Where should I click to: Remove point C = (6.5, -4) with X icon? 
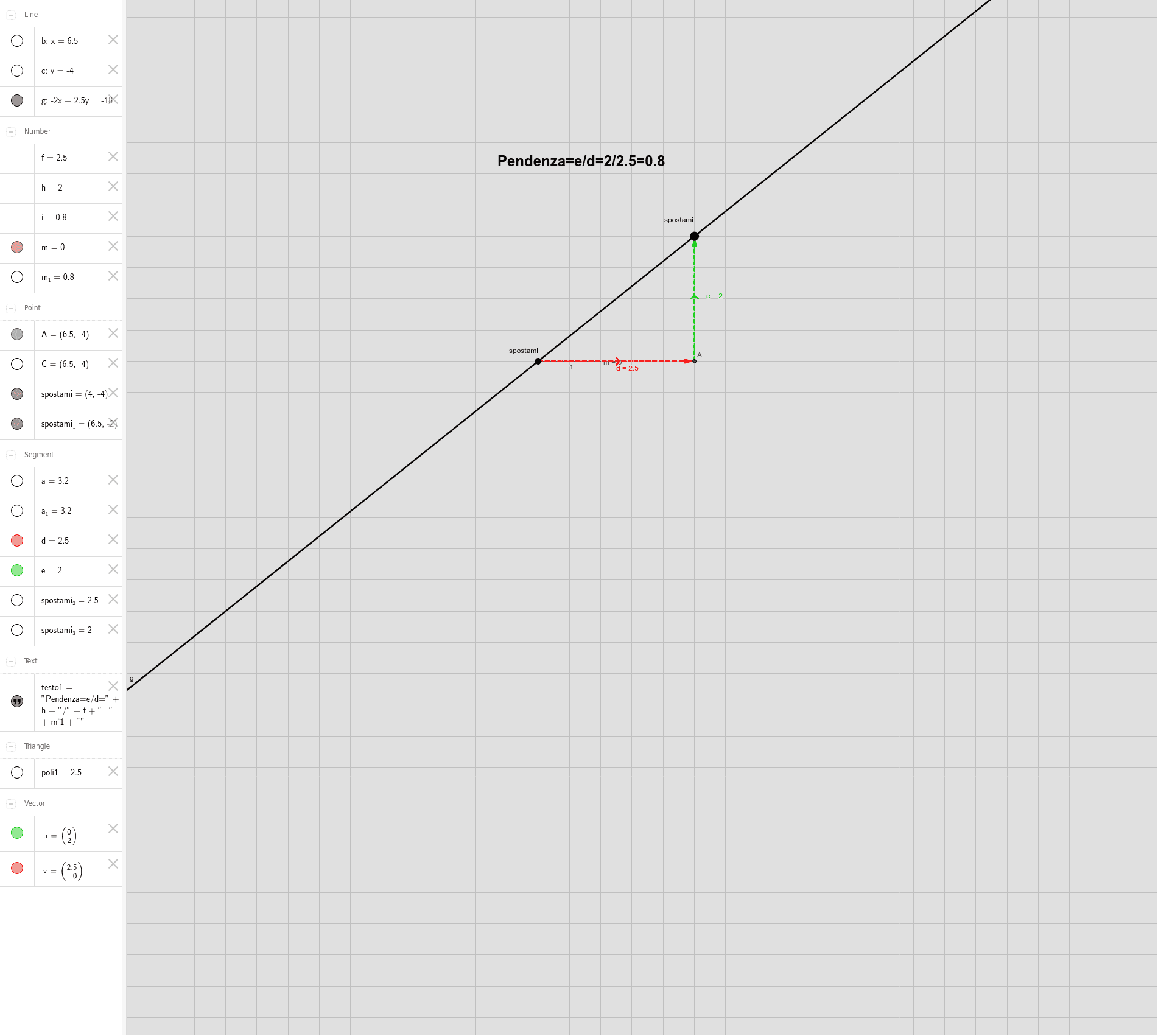[113, 363]
